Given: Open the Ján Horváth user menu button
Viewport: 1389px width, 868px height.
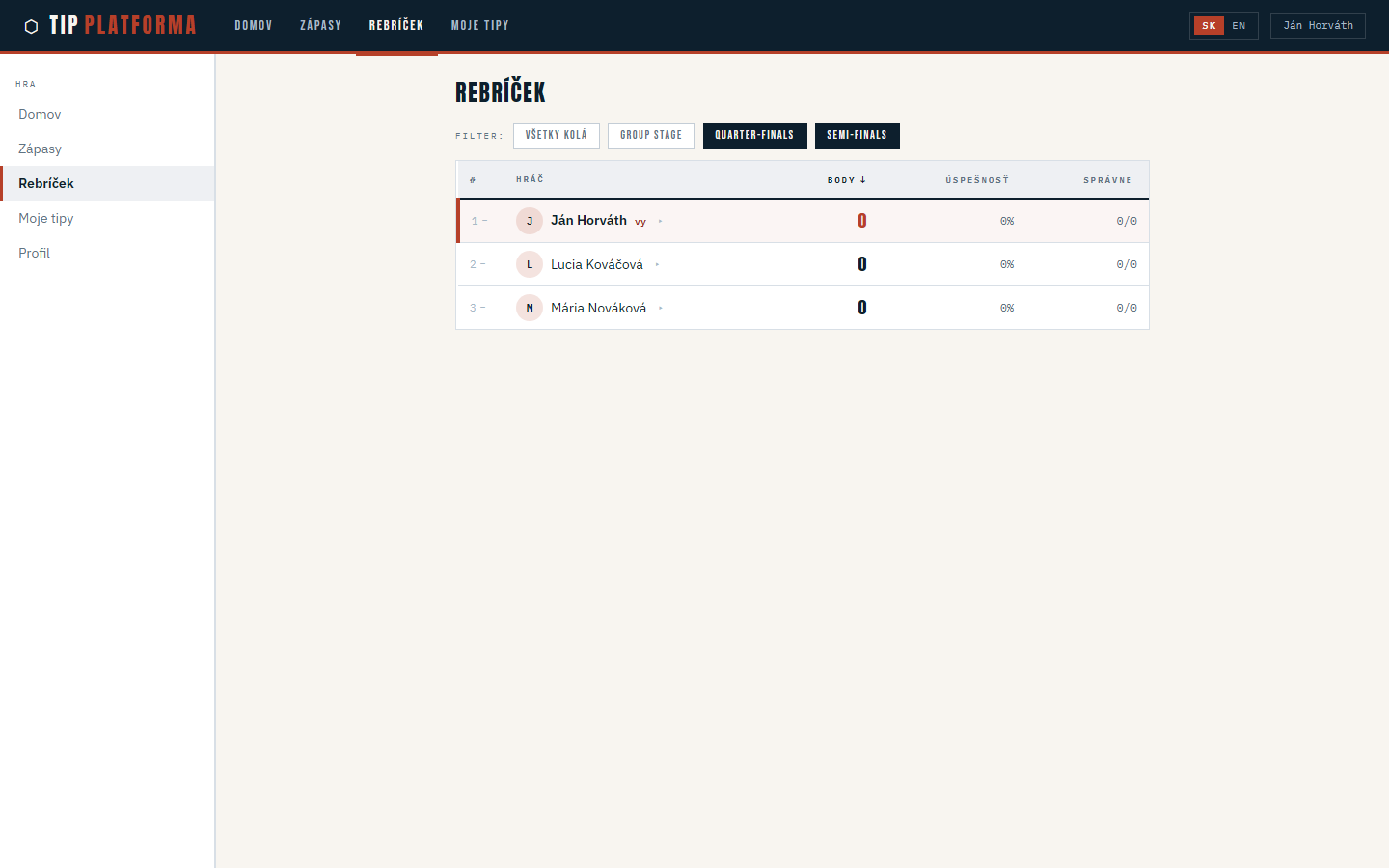Looking at the screenshot, I should [1318, 26].
